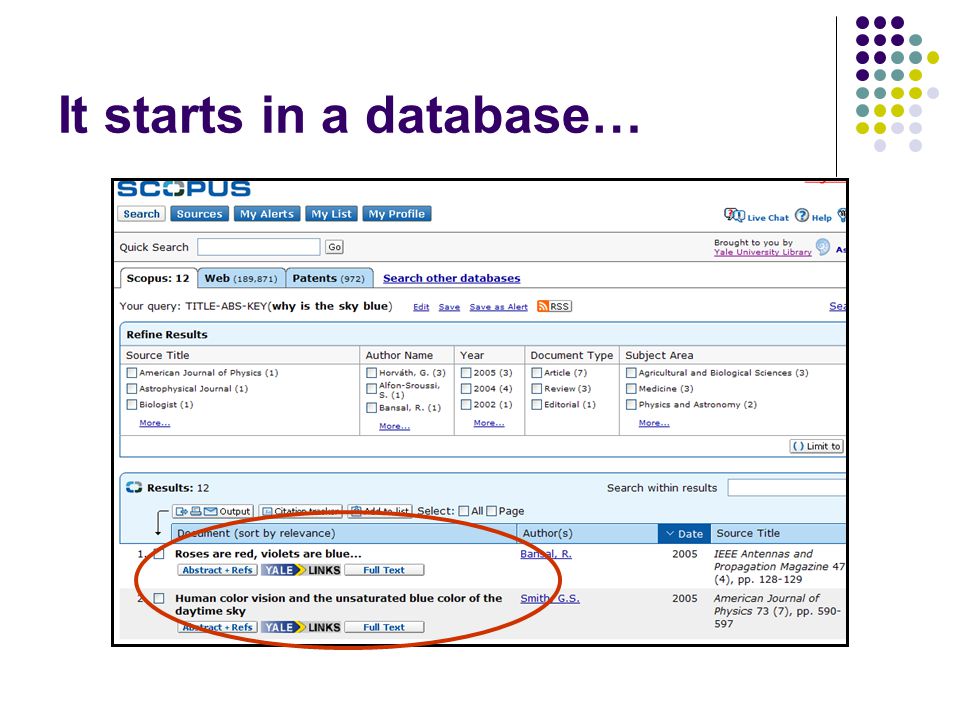Check Astrophysical Journal source filter
The image size is (960, 720).
coord(132,388)
